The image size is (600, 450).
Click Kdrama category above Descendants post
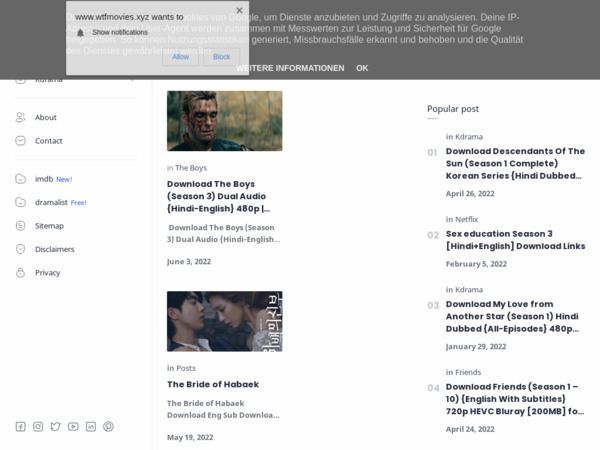pyautogui.click(x=469, y=137)
